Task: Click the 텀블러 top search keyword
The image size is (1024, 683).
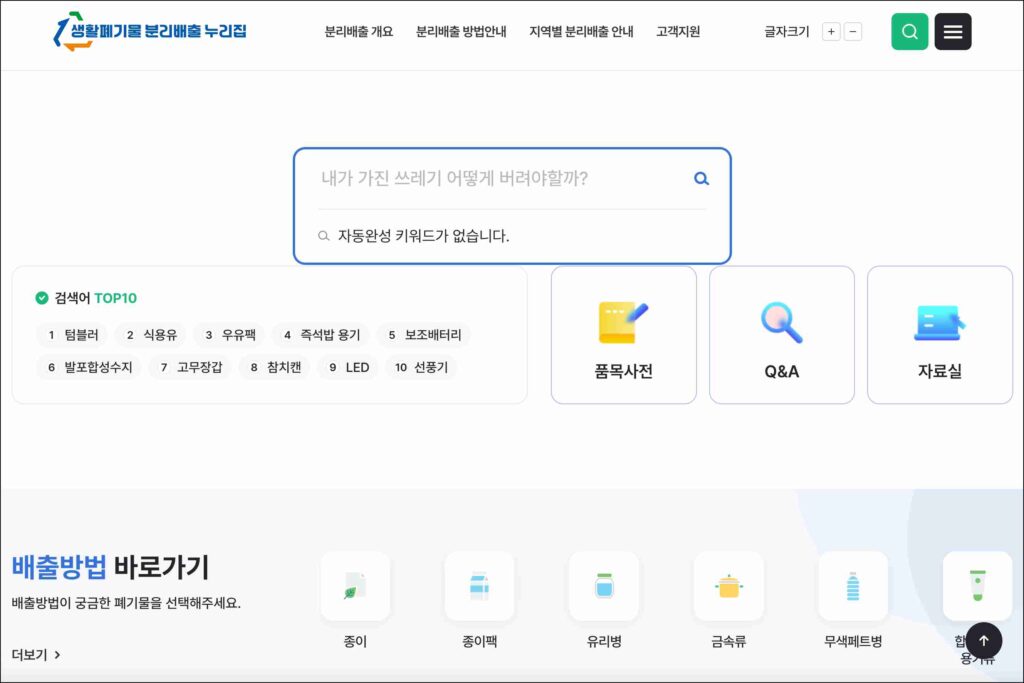Action: coord(71,336)
